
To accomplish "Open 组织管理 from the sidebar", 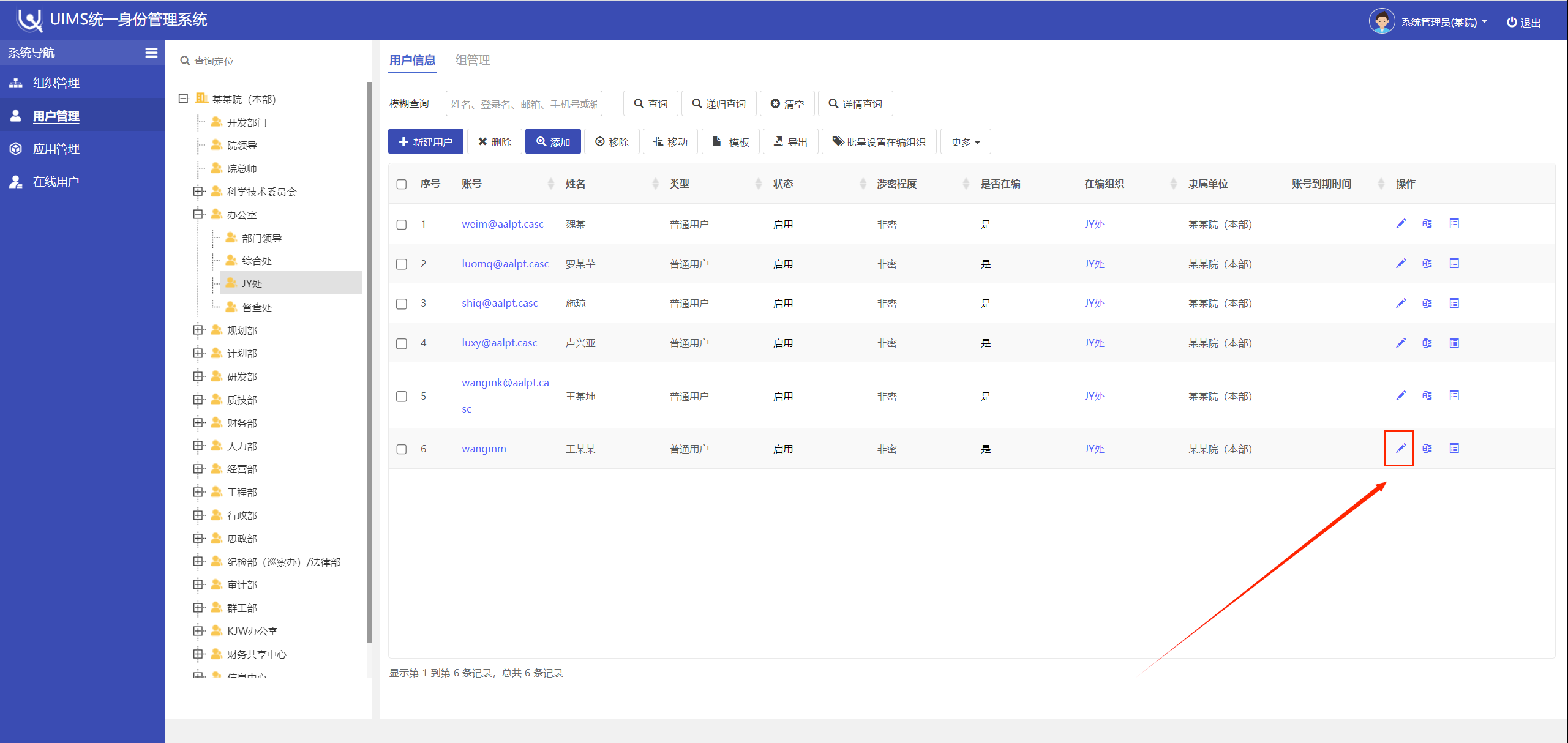I will [x=56, y=83].
